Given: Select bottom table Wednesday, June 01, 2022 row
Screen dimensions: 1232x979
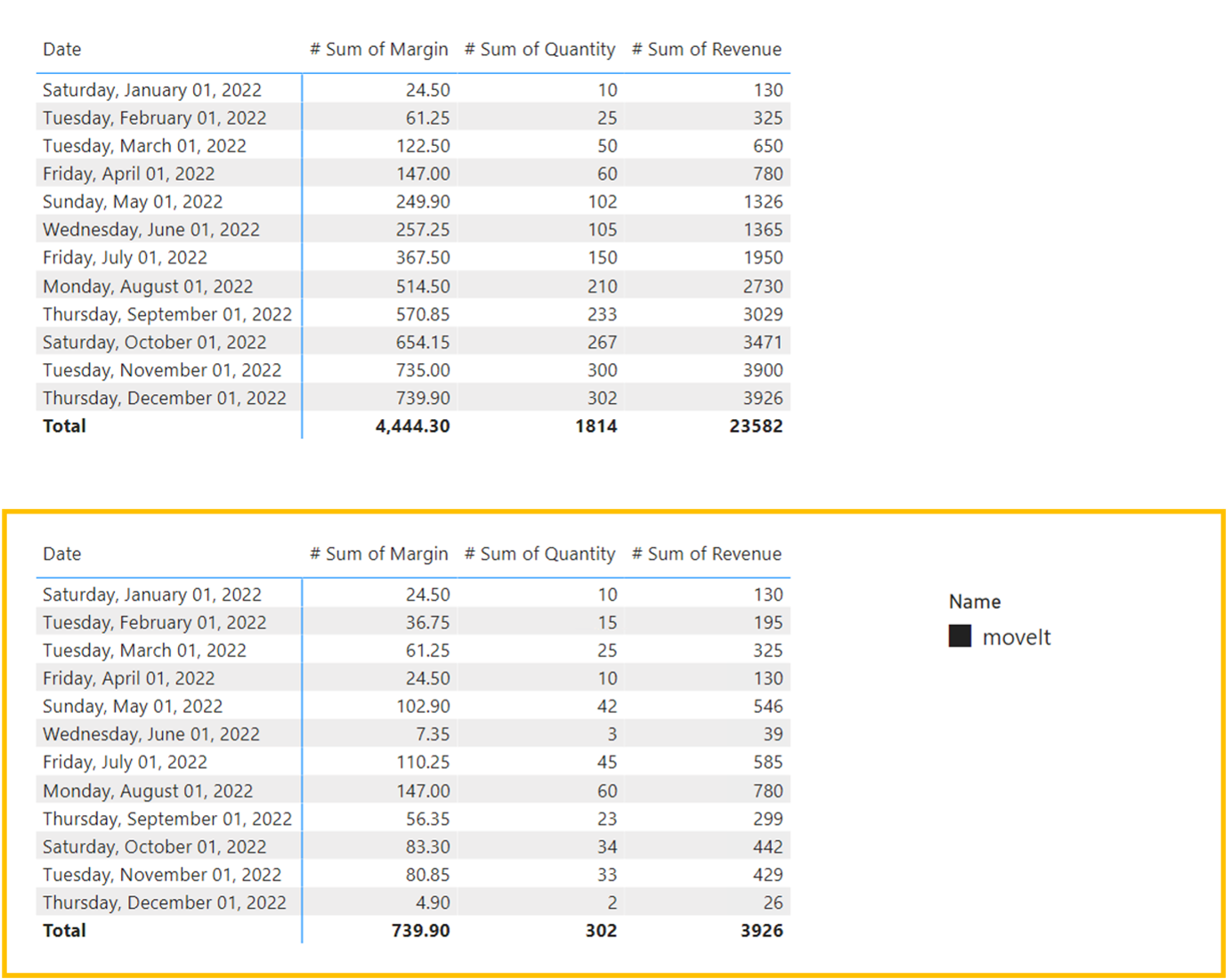Looking at the screenshot, I should pyautogui.click(x=413, y=733).
